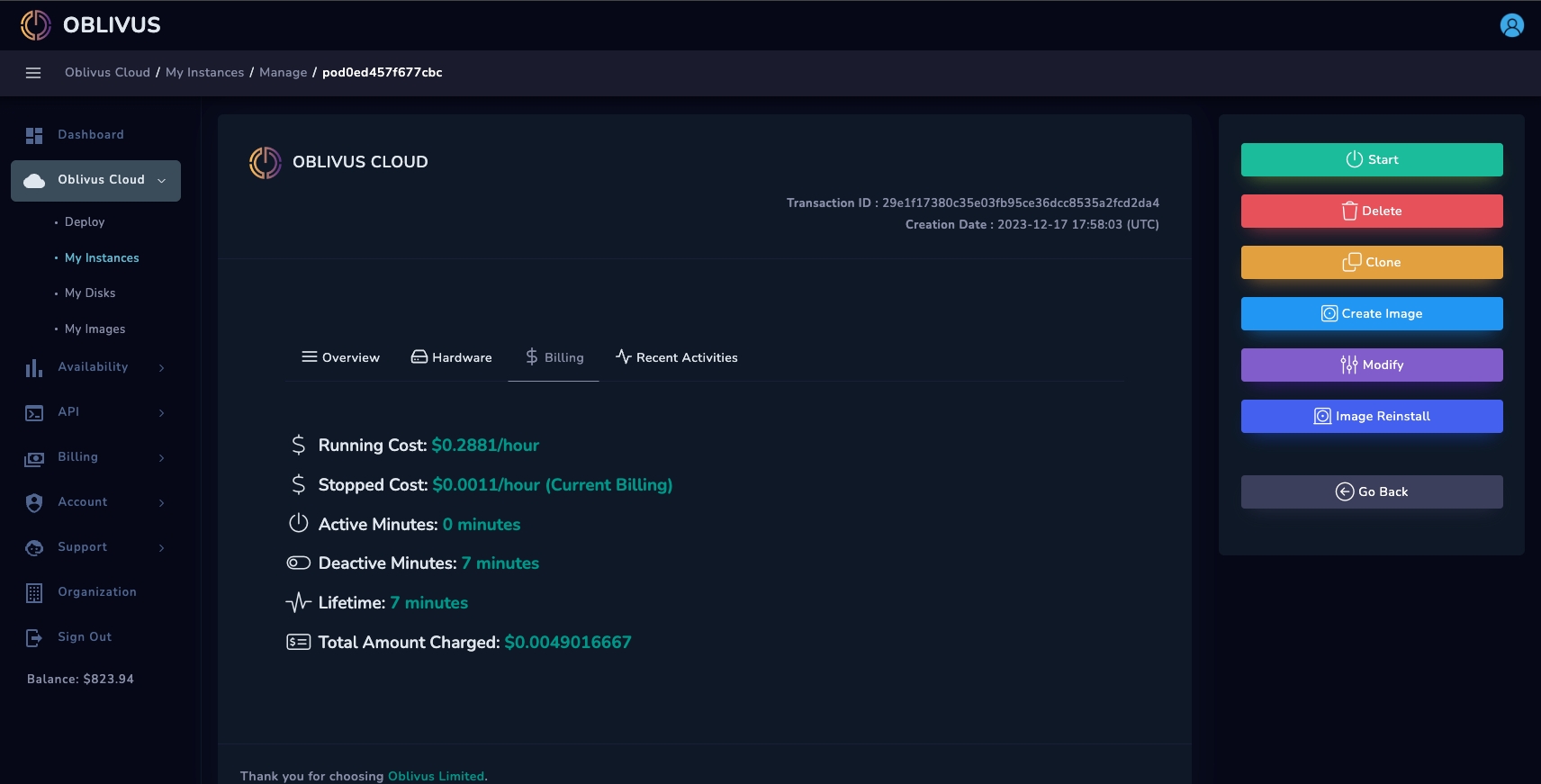
Task: Click the Image Reinstall button
Action: point(1372,416)
